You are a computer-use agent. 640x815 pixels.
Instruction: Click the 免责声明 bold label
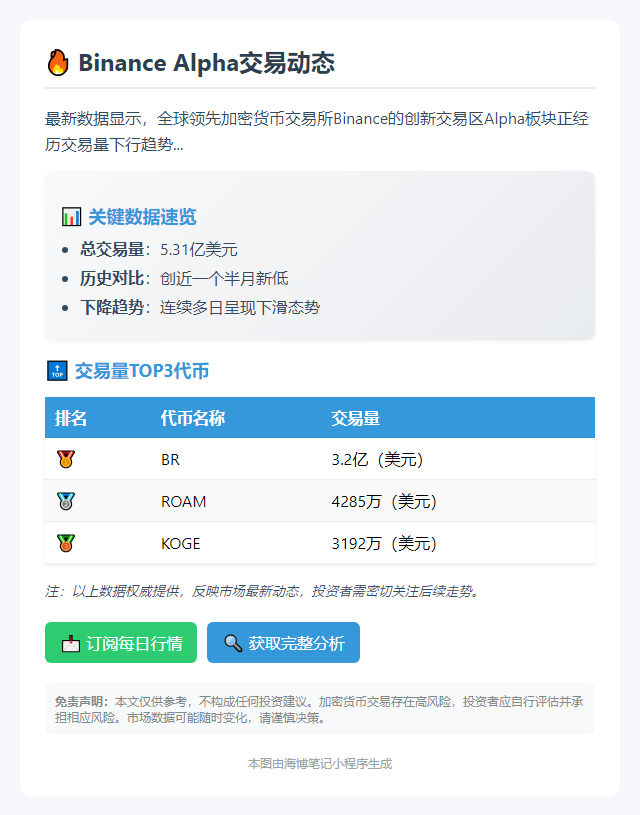(x=82, y=702)
